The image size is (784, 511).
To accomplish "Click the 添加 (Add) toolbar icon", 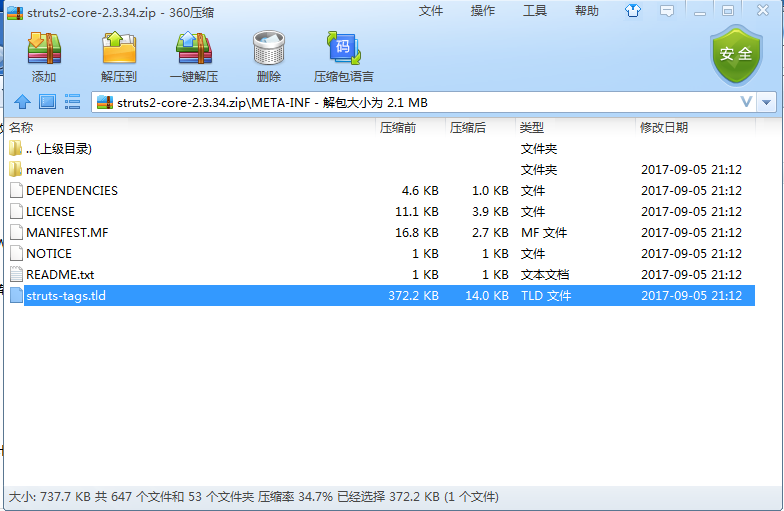I will [44, 48].
